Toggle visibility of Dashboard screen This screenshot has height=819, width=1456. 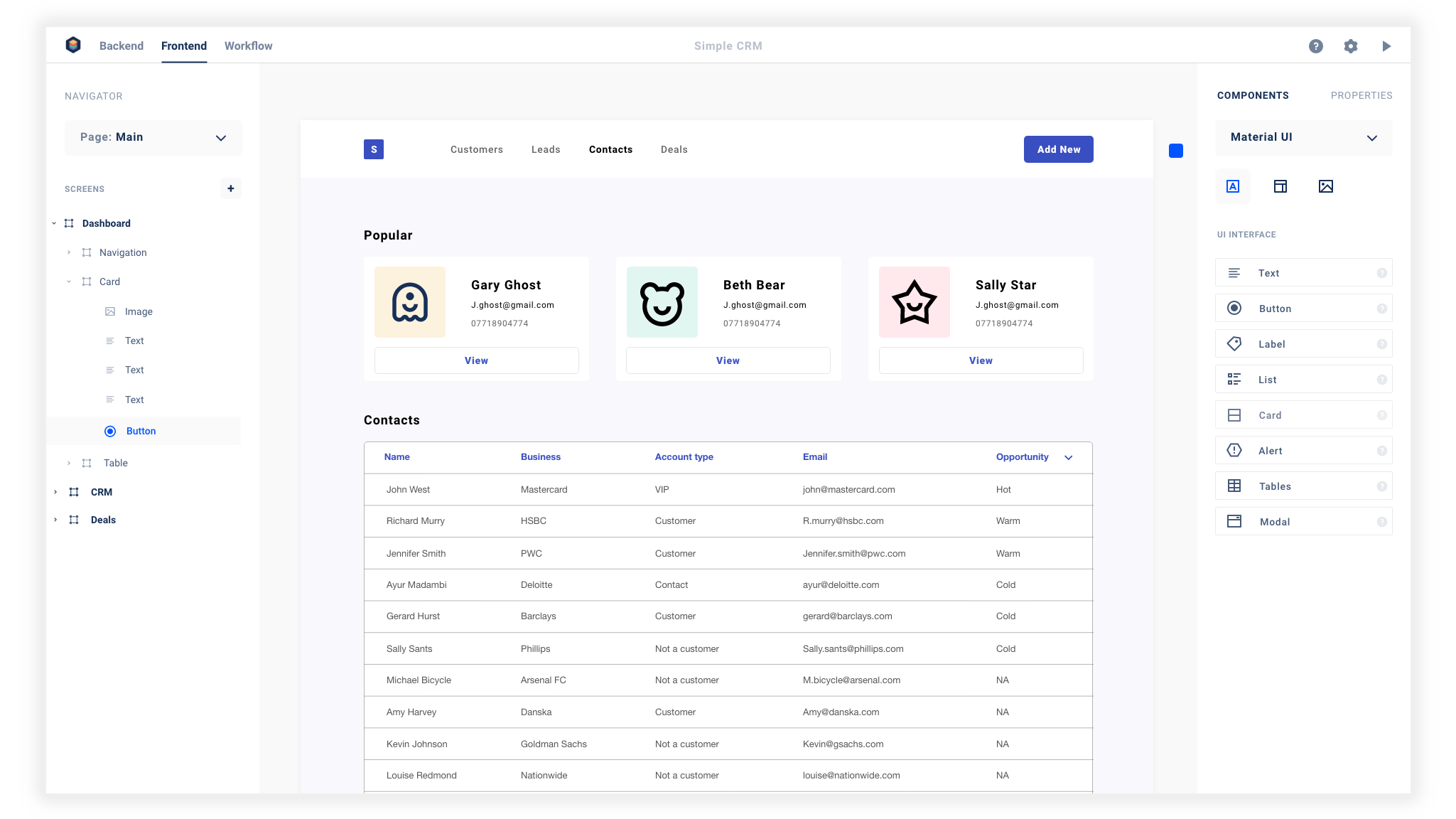click(53, 223)
